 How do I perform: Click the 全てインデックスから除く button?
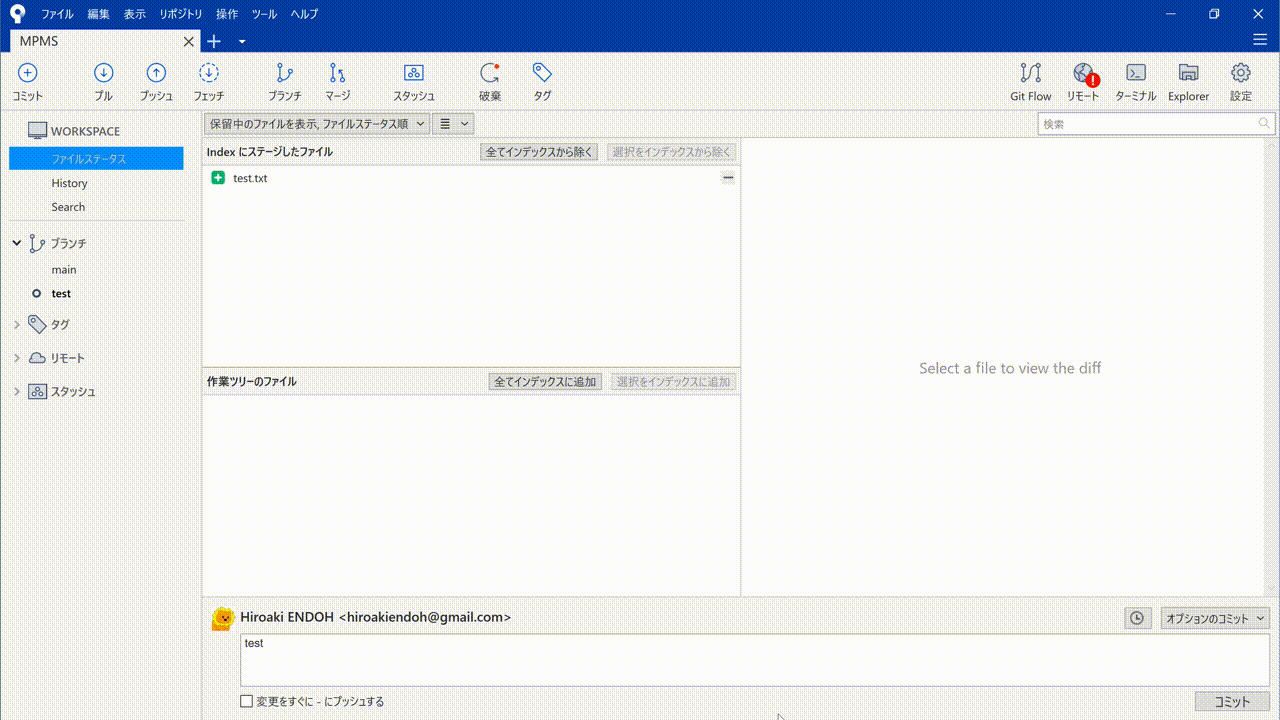[x=539, y=152]
